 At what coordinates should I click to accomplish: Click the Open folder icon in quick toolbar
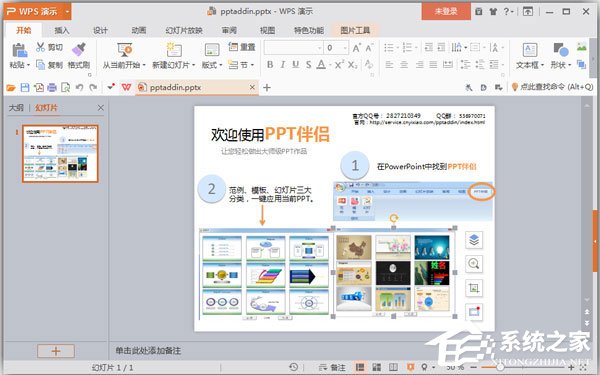pos(11,88)
